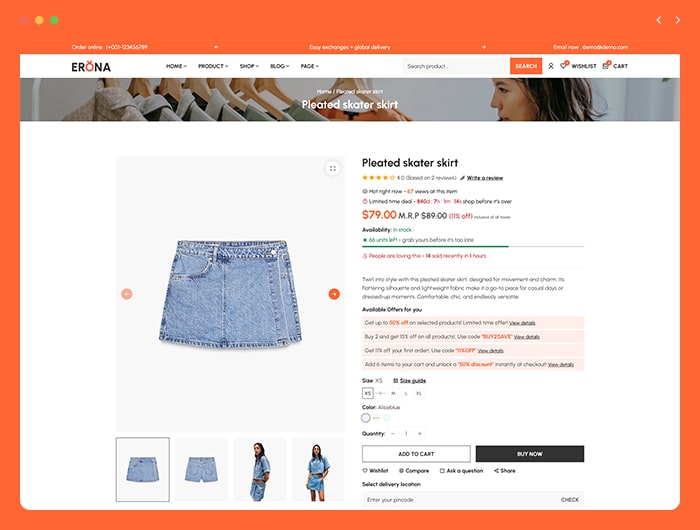The height and width of the screenshot is (530, 700).
Task: Click the fullscreen image expand icon
Action: click(x=333, y=168)
